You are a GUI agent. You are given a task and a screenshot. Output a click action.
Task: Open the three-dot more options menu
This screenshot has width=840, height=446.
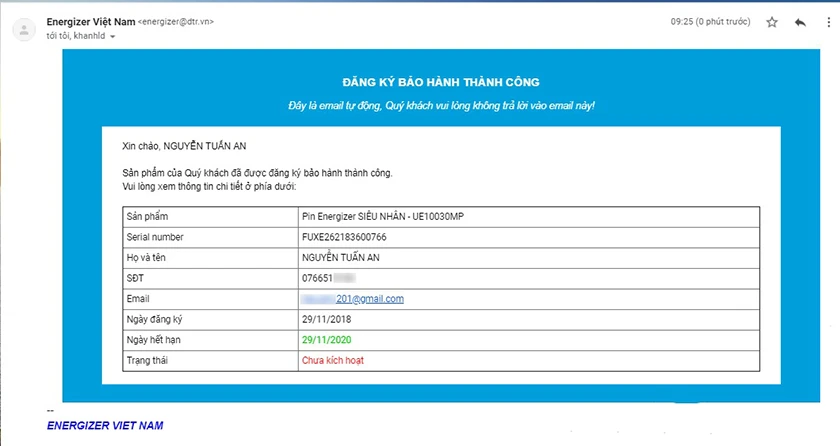pyautogui.click(x=829, y=22)
